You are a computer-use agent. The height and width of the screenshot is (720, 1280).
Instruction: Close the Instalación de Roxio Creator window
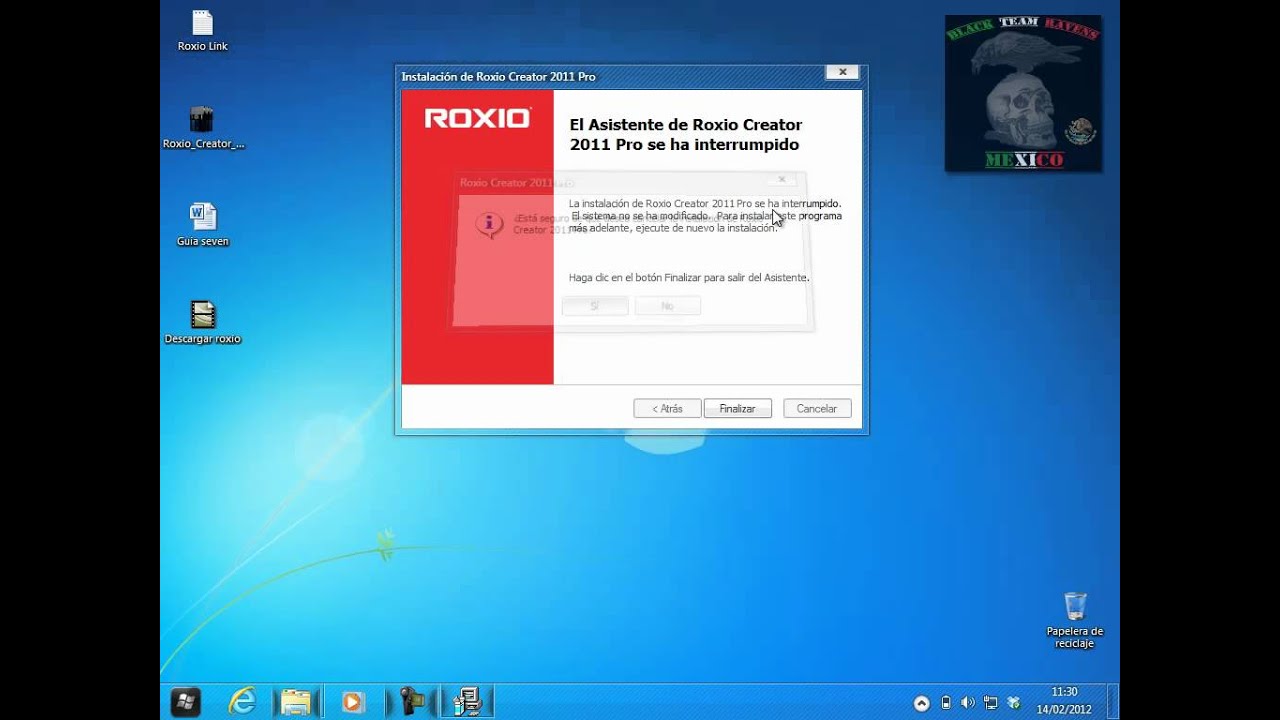(x=842, y=72)
